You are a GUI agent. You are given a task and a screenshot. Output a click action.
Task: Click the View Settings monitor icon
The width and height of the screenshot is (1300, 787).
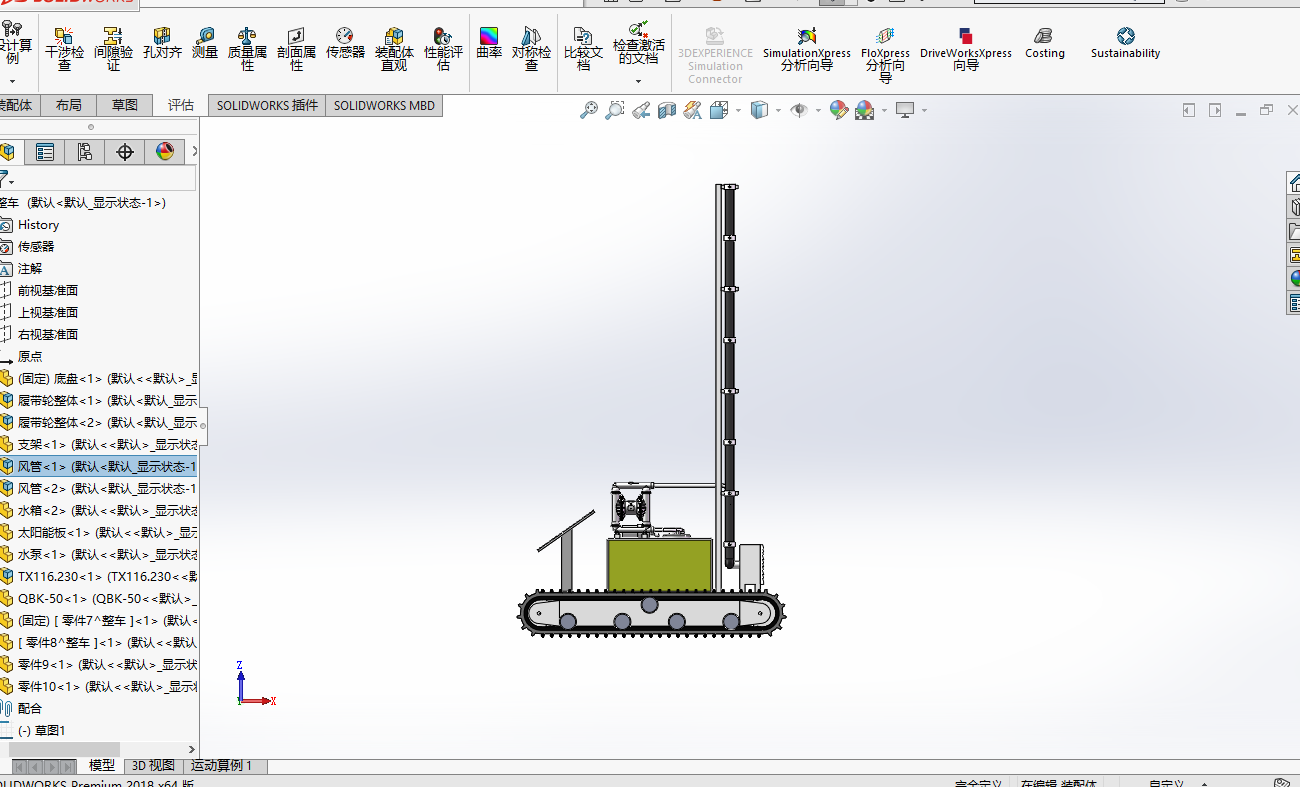(x=905, y=110)
